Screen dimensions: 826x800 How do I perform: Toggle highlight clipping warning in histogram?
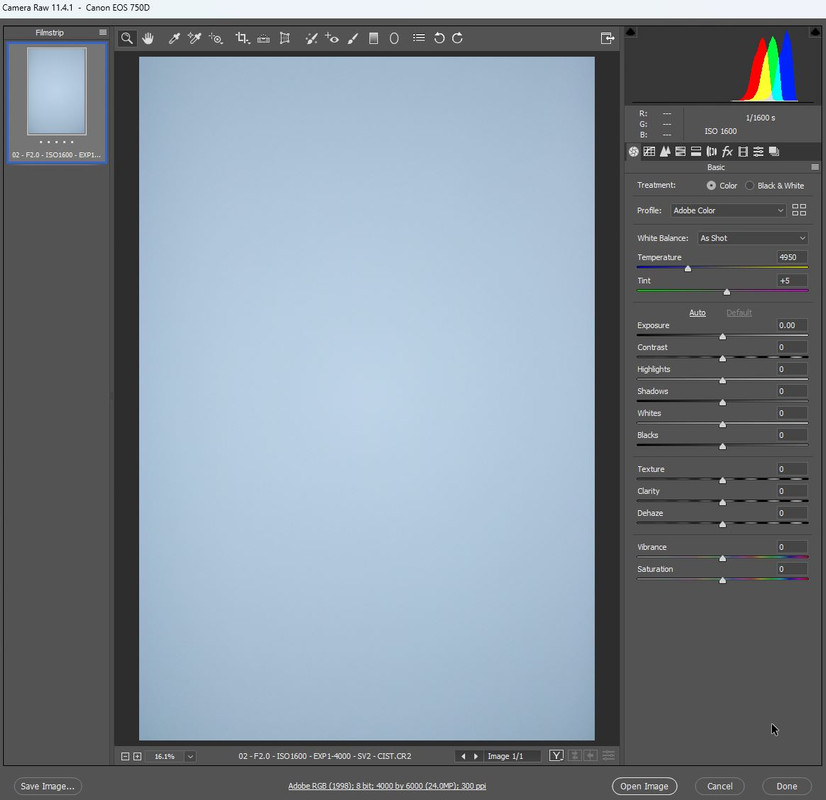815,32
